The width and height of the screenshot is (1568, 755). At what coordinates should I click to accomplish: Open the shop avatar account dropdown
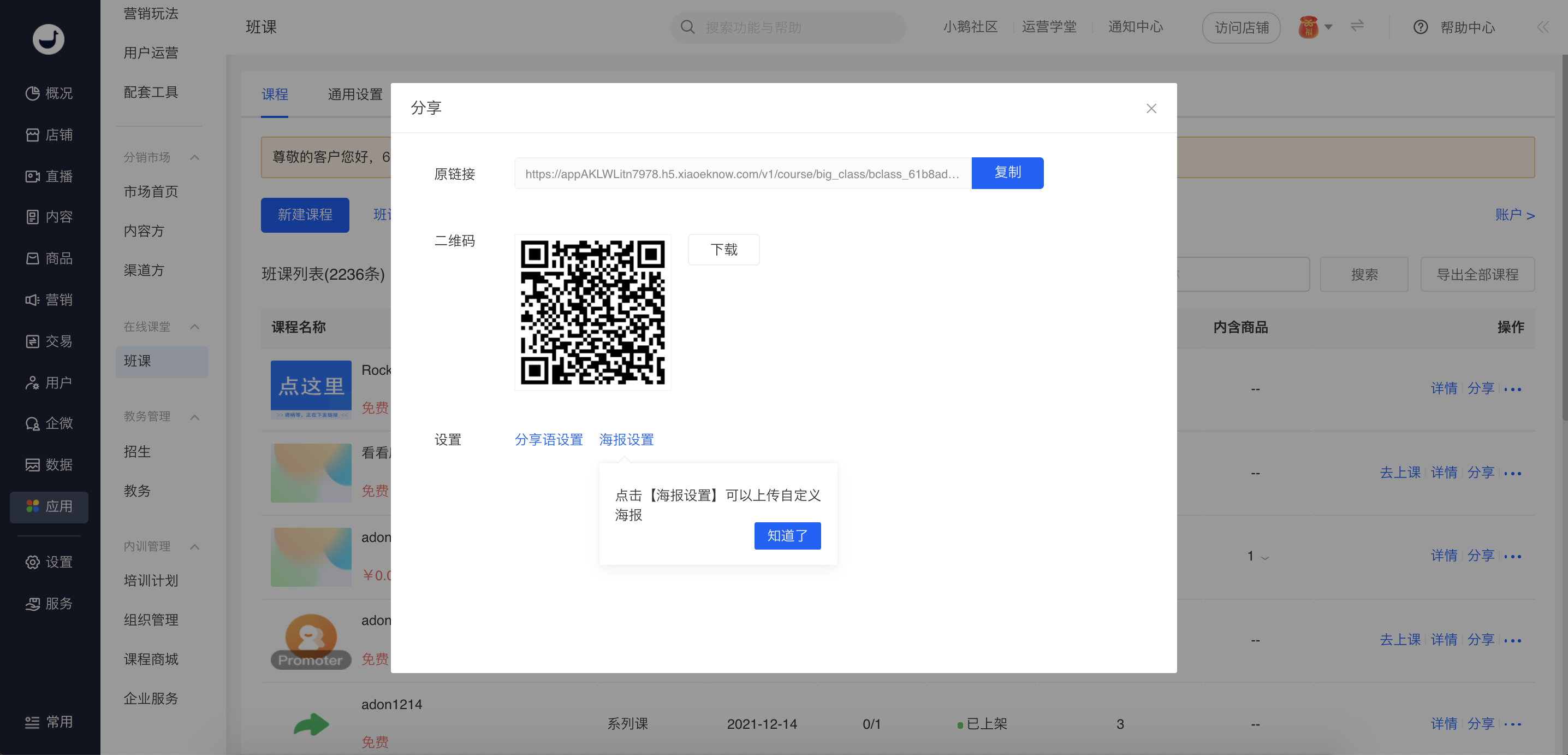click(1315, 27)
